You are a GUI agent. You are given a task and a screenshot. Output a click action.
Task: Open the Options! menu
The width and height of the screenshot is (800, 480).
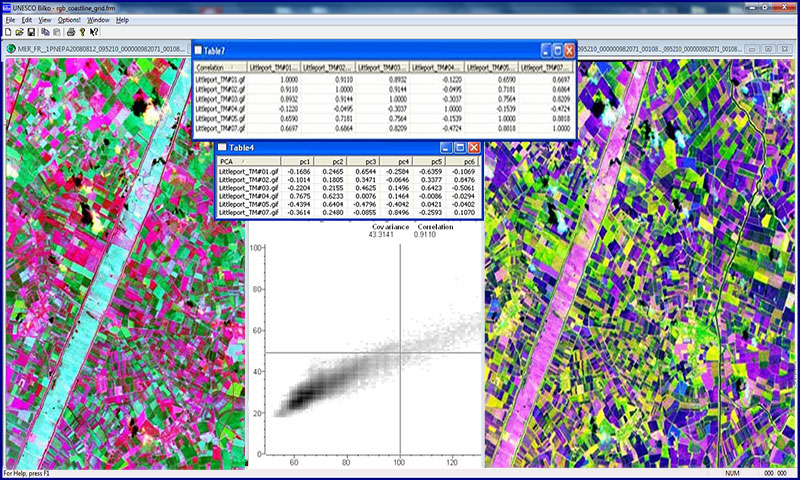click(x=69, y=20)
